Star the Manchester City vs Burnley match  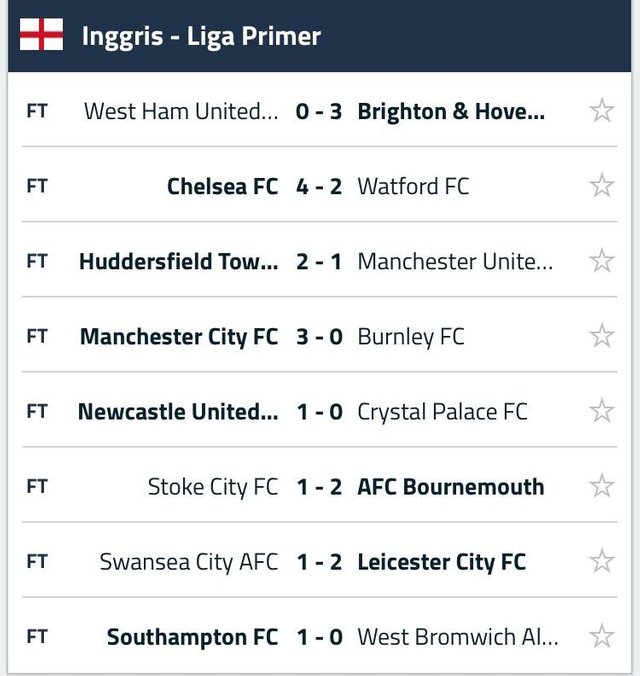[601, 336]
